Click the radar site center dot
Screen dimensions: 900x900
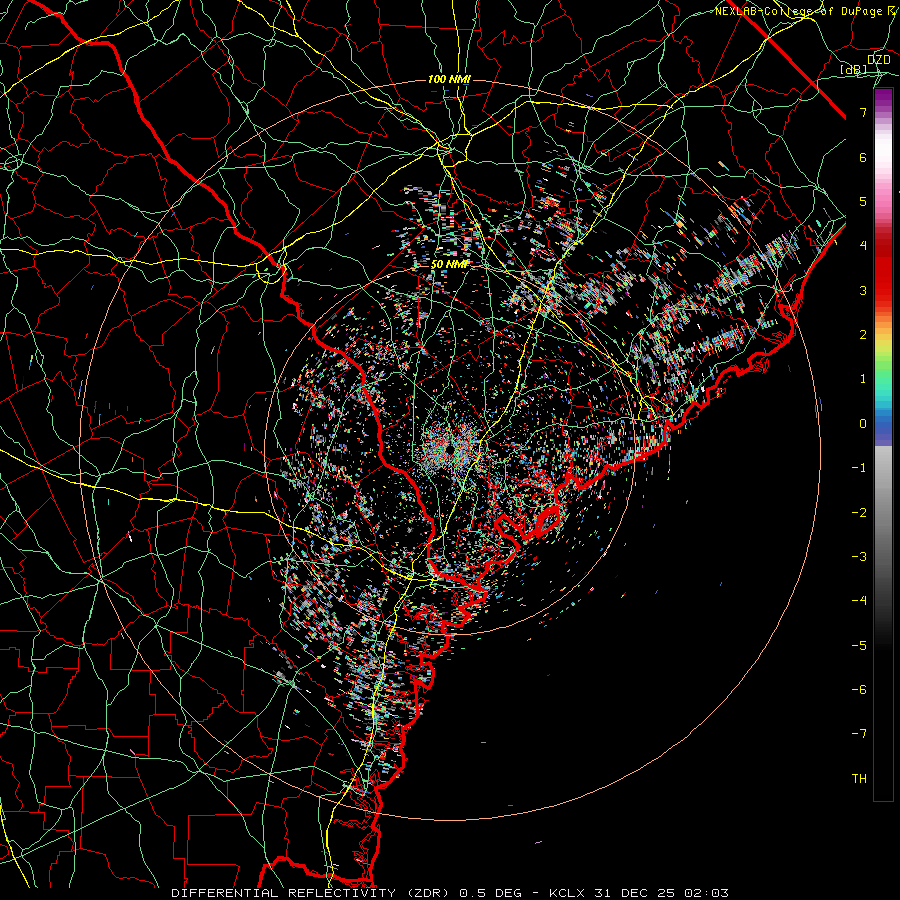tap(450, 449)
